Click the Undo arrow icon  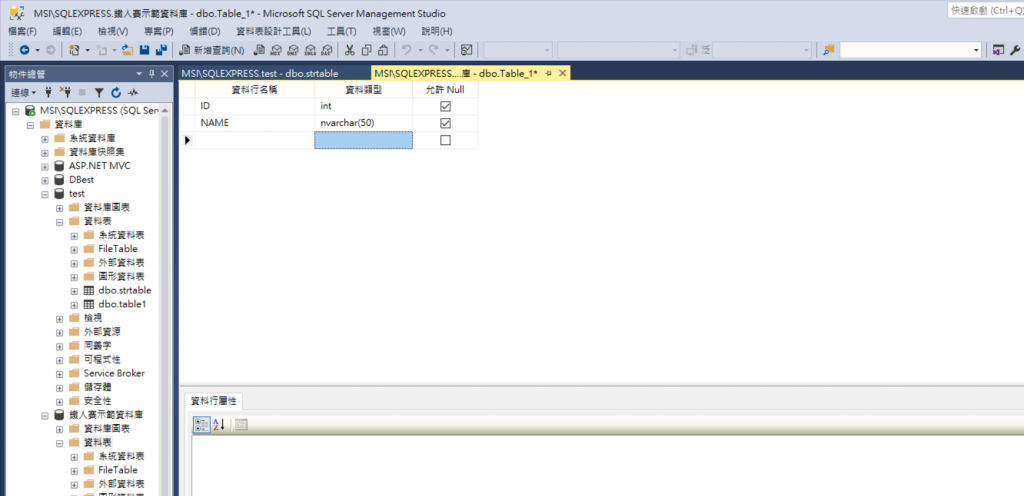tap(406, 50)
